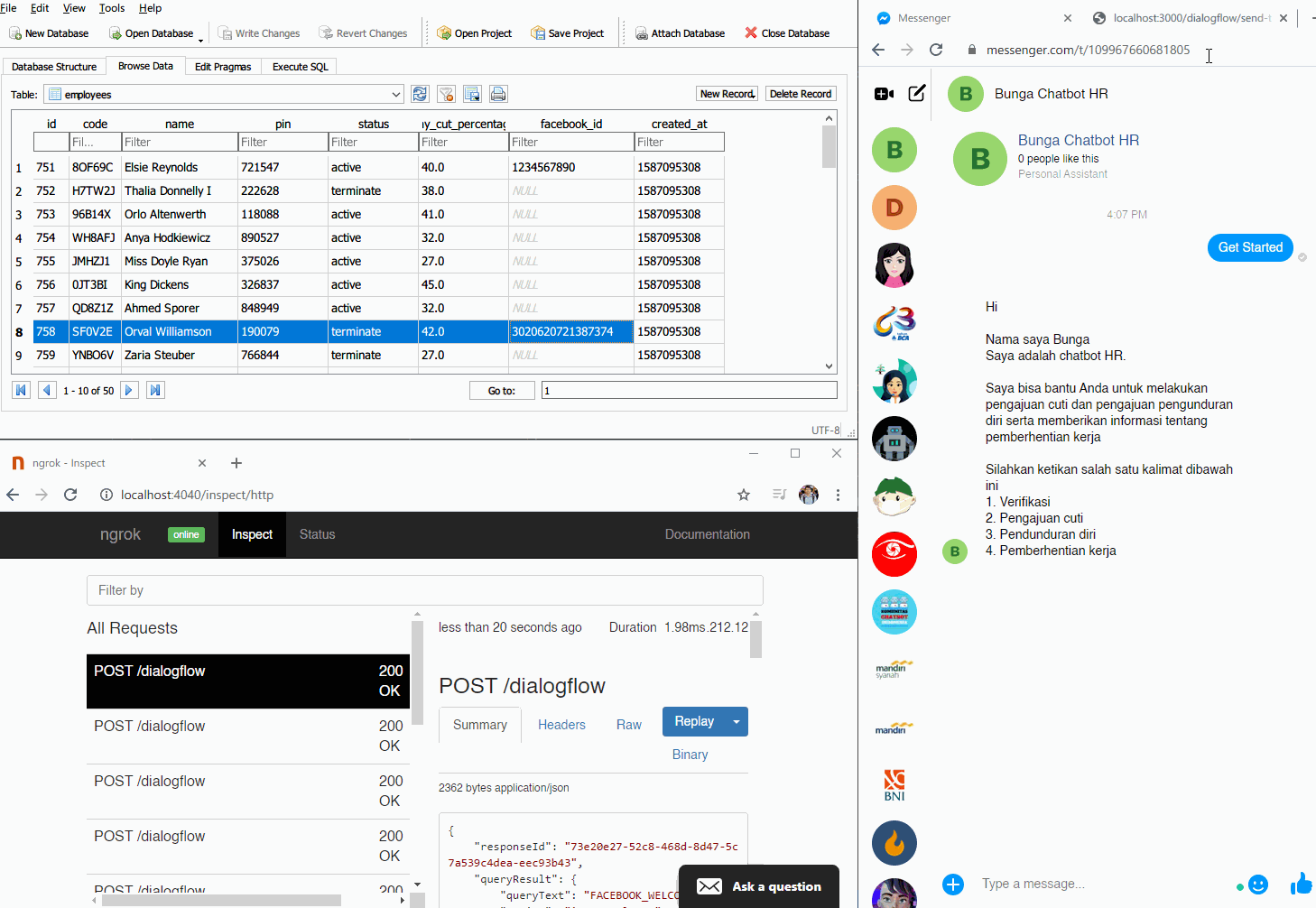
Task: Open the View menu
Action: tap(74, 8)
